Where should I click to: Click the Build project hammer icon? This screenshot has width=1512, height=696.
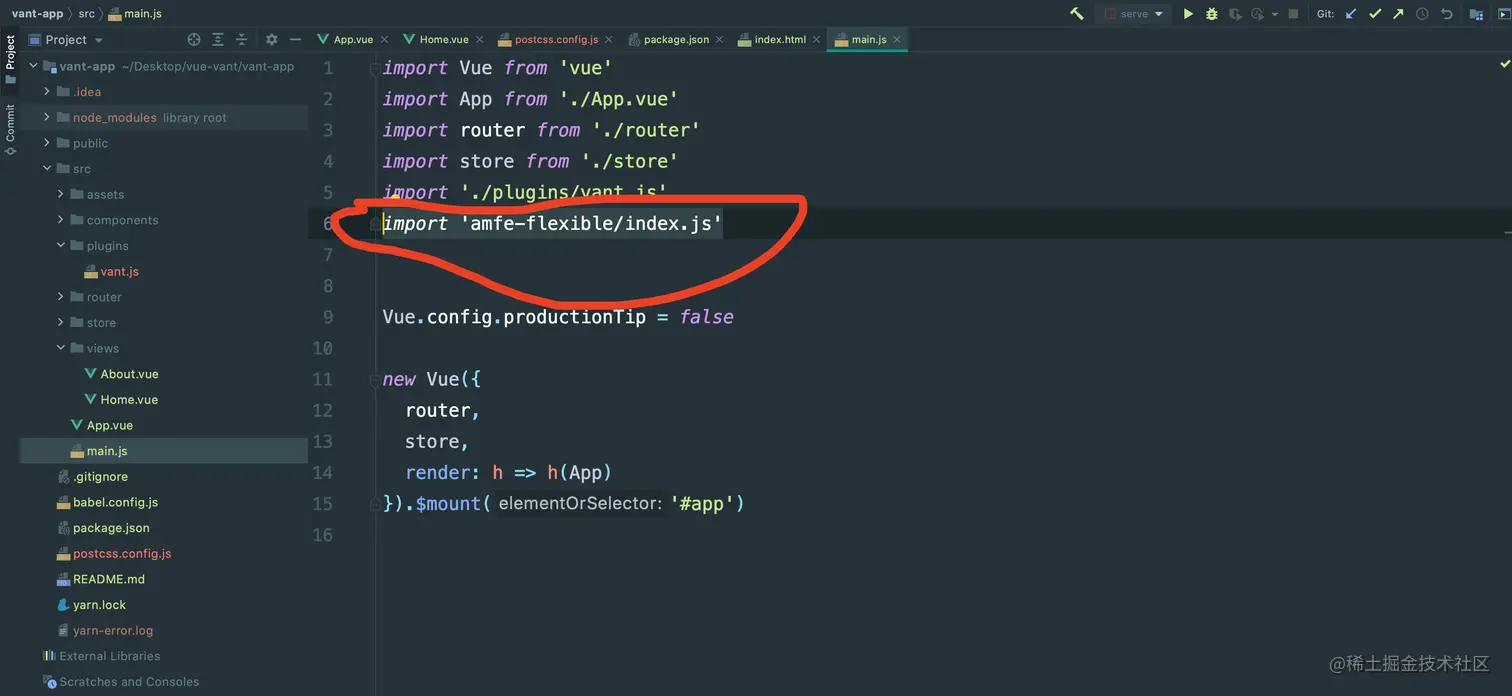coord(1076,14)
